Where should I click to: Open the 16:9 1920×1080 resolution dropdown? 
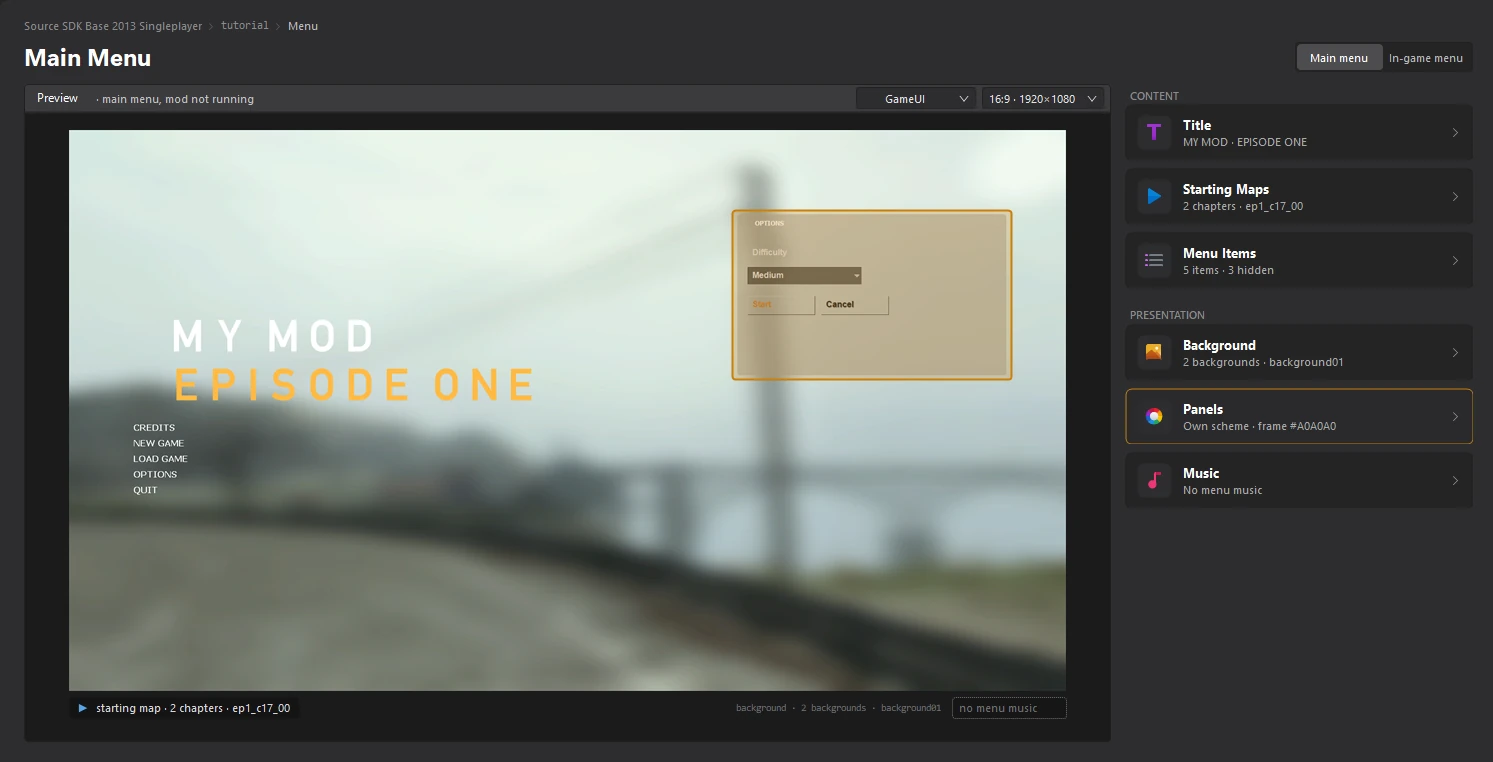[x=1044, y=99]
